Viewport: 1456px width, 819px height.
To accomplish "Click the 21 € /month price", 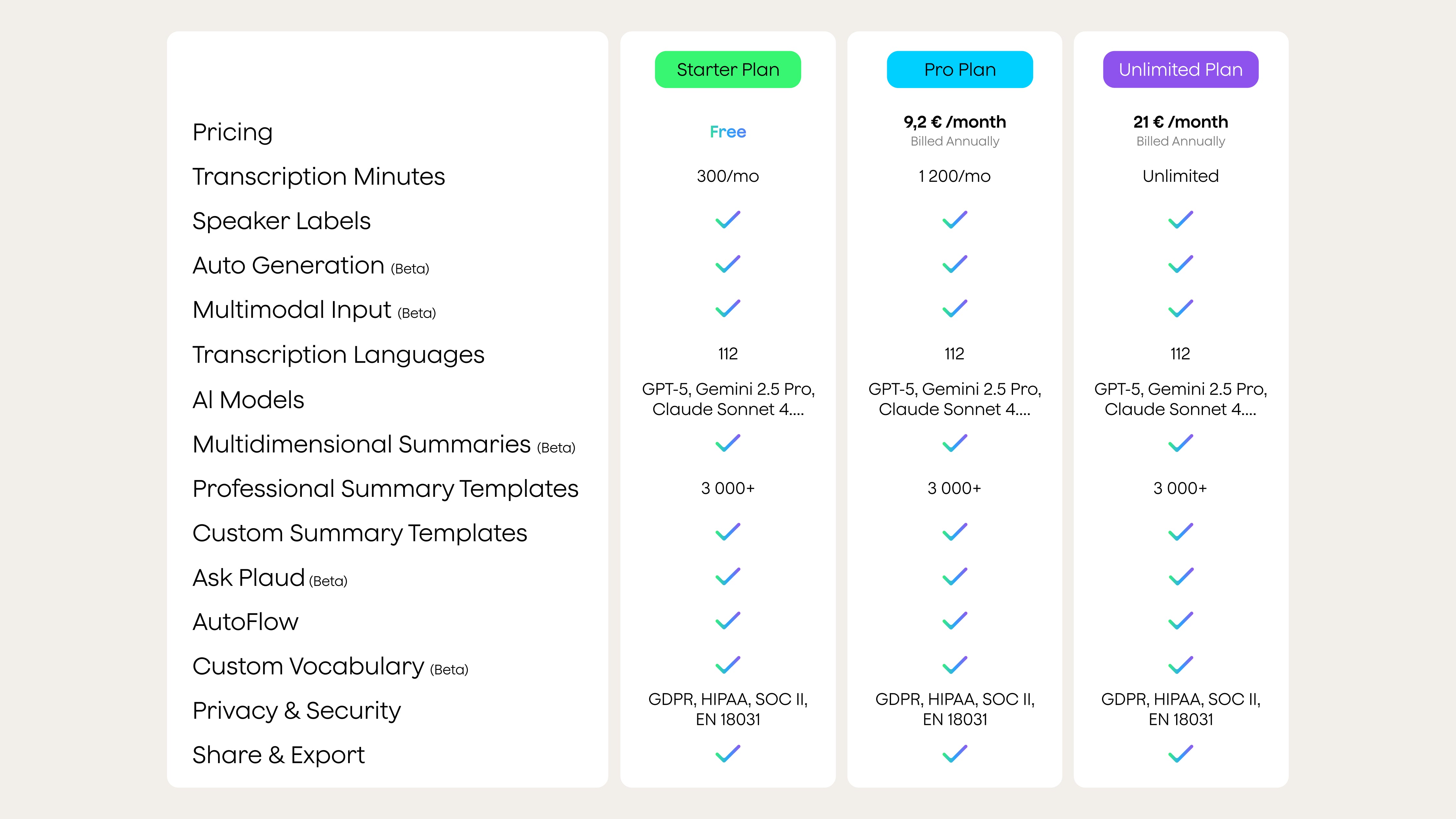I will [x=1180, y=122].
